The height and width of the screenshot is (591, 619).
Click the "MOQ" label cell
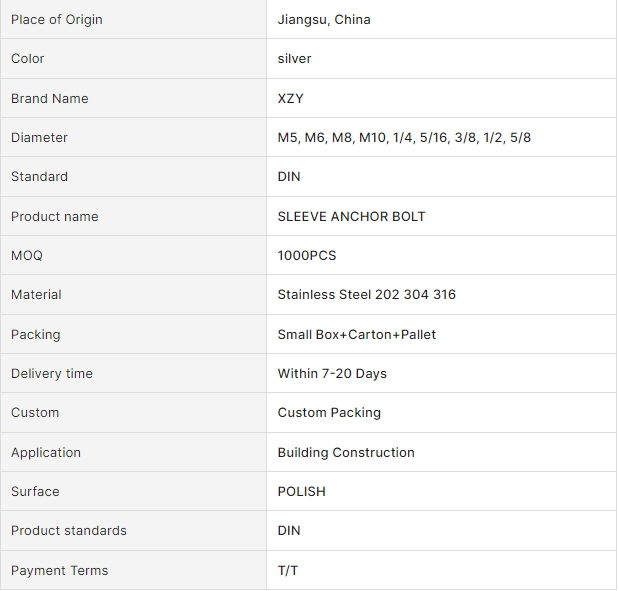[x=27, y=256]
